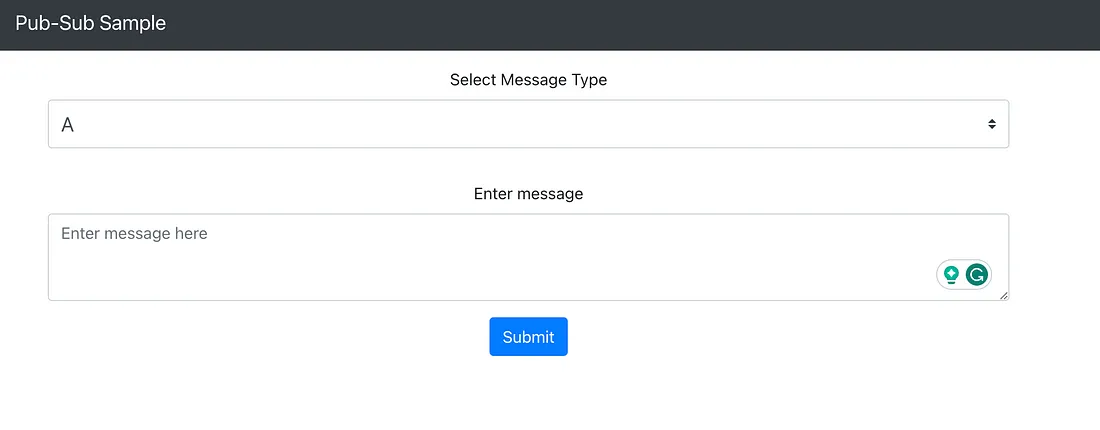The width and height of the screenshot is (1100, 430).
Task: Click the Grammarly lightbulb suggestions icon
Action: click(x=951, y=274)
